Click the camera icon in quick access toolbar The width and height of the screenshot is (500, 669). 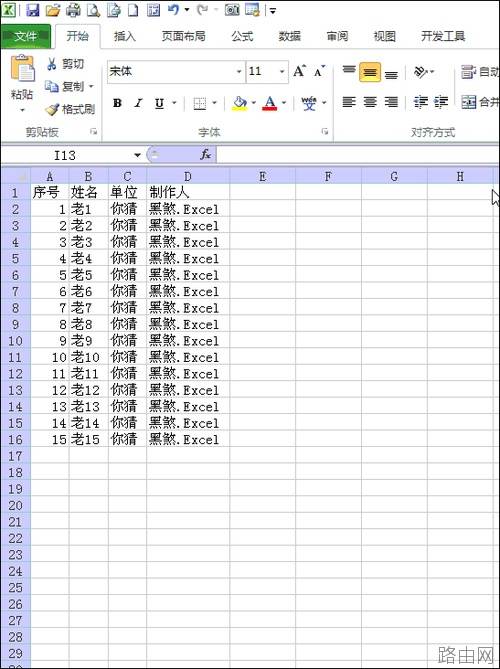(x=232, y=9)
